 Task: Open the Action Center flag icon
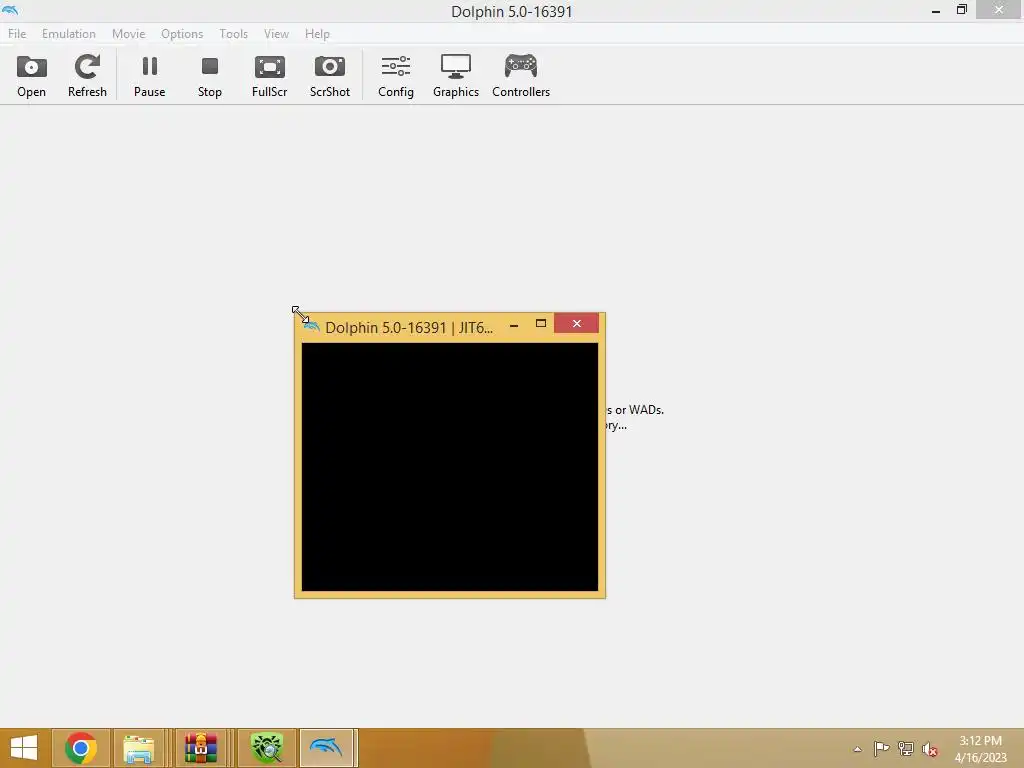click(x=881, y=748)
